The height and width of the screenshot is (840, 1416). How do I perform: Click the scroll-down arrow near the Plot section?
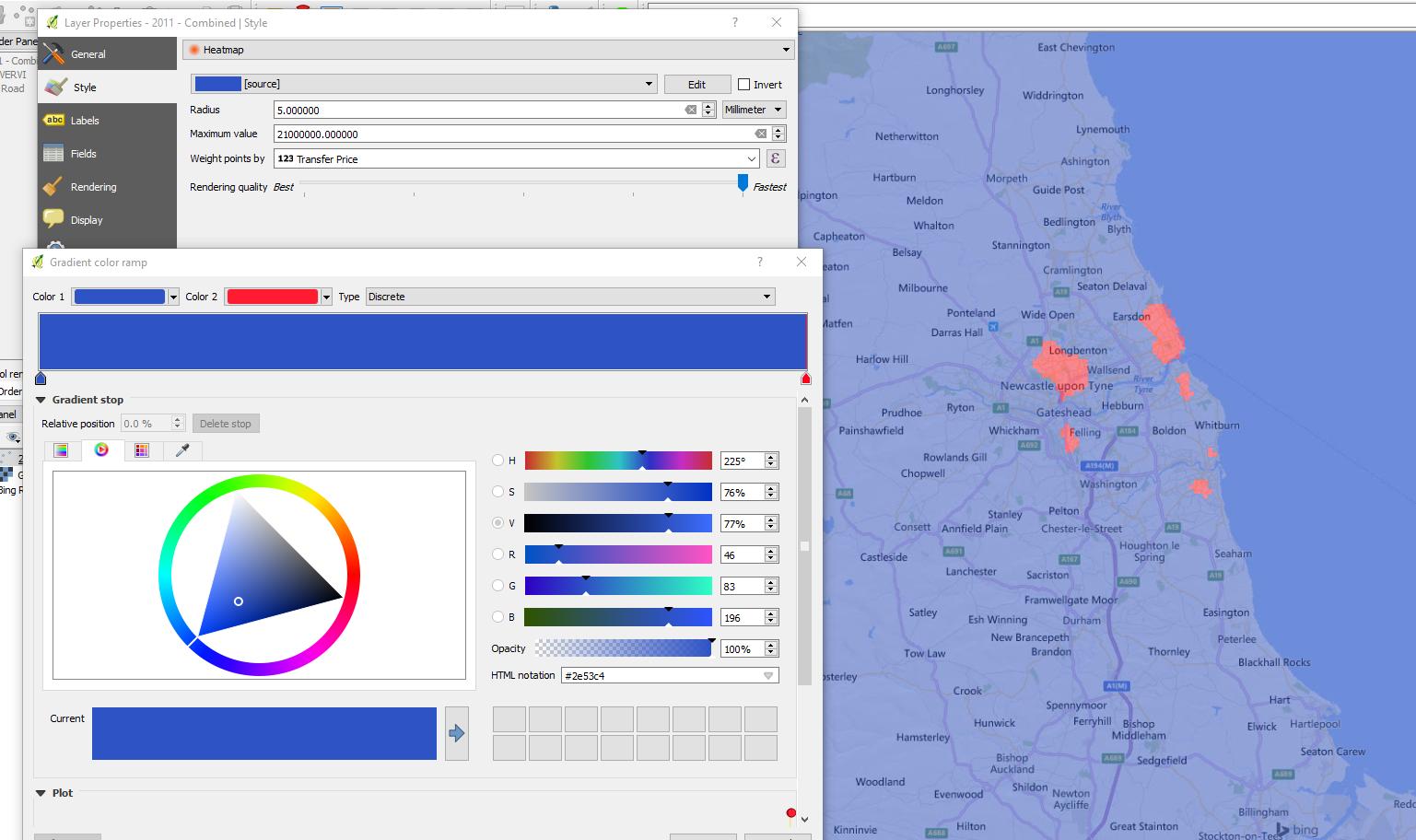pos(804,819)
